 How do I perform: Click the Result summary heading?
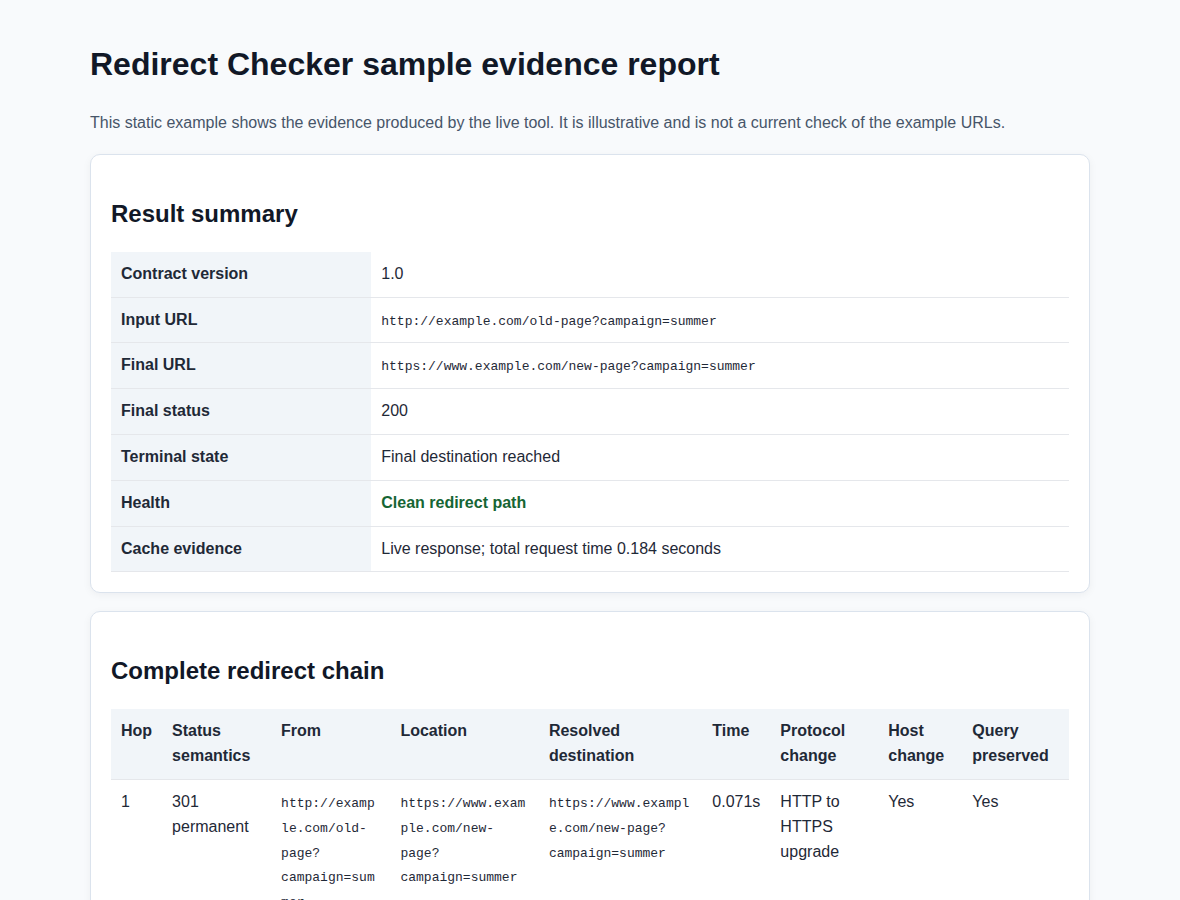pos(204,214)
